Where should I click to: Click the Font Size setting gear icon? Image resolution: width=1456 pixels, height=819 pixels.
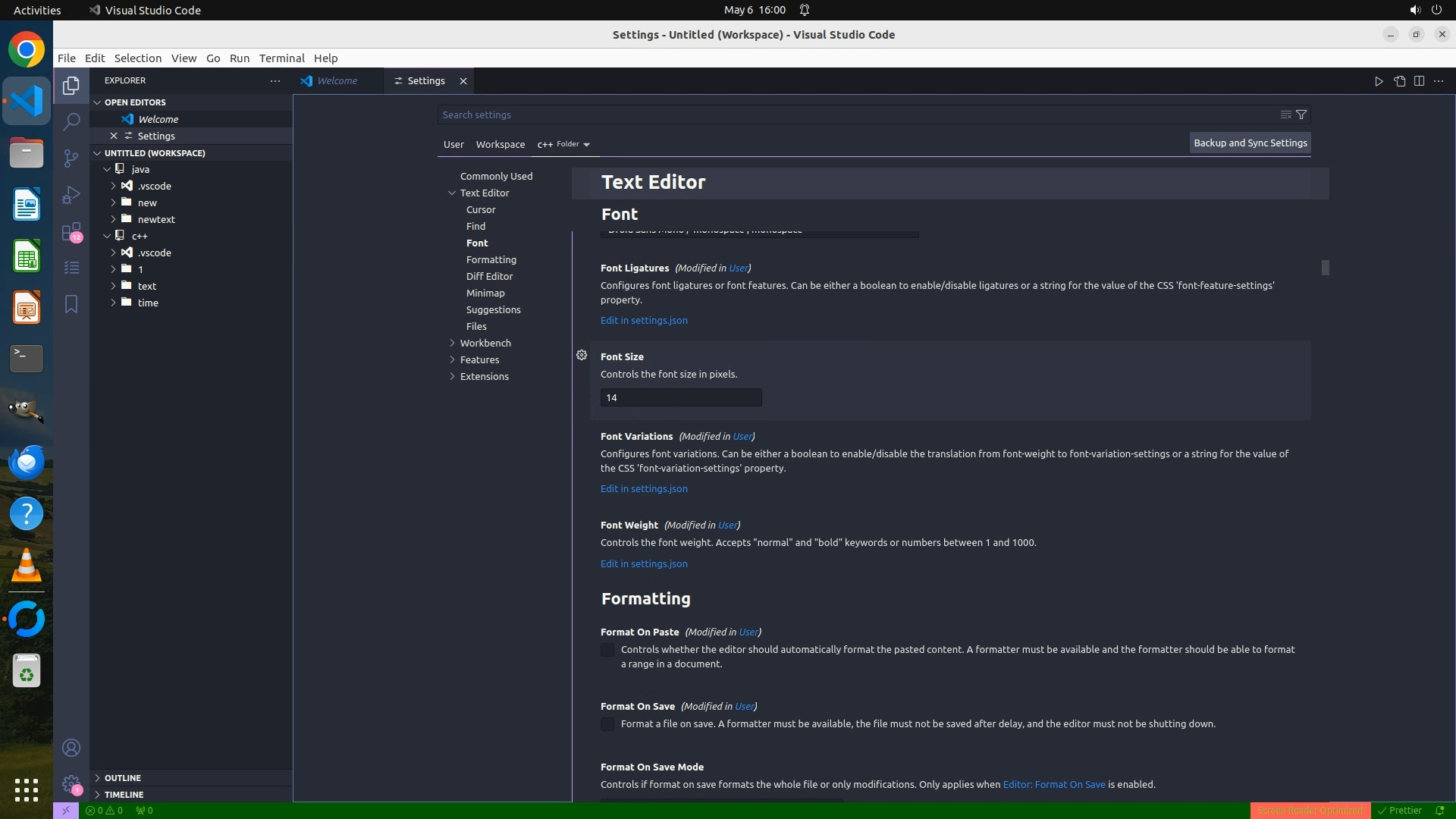[582, 355]
